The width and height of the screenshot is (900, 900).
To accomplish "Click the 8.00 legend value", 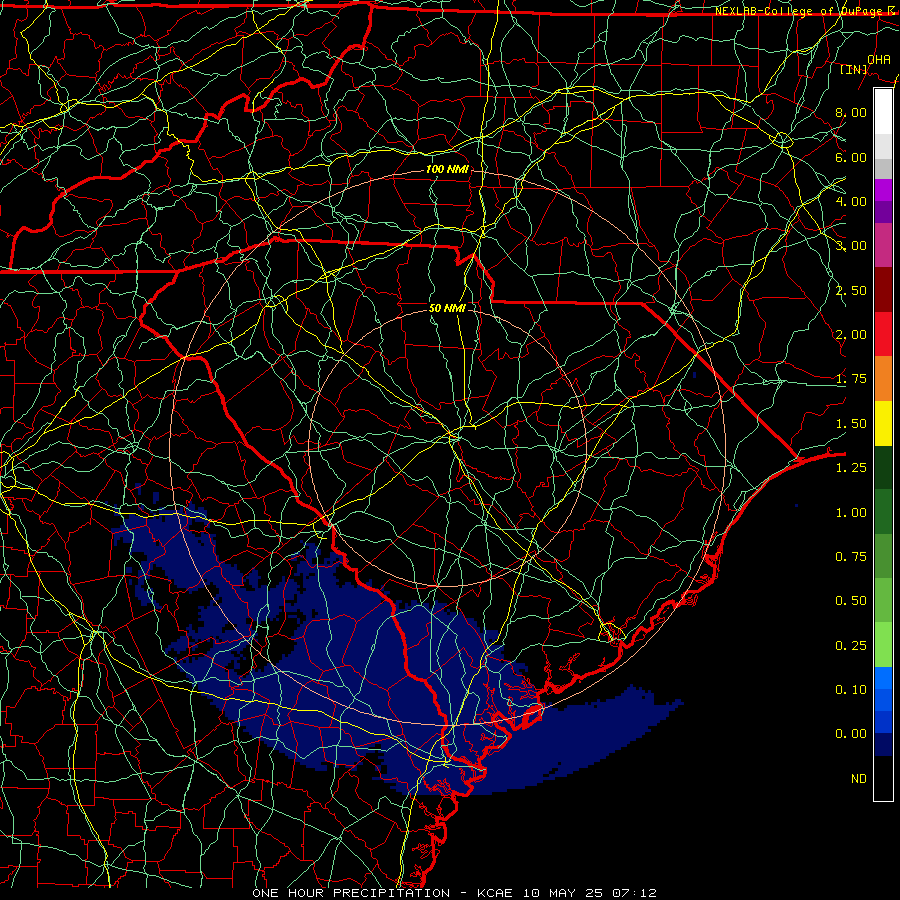I will (x=851, y=112).
